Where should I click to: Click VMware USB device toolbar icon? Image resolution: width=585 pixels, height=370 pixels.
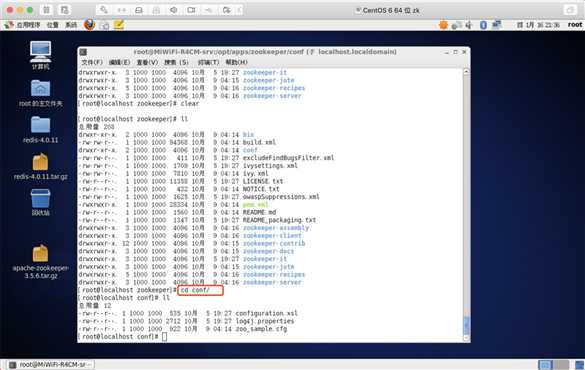coord(209,10)
